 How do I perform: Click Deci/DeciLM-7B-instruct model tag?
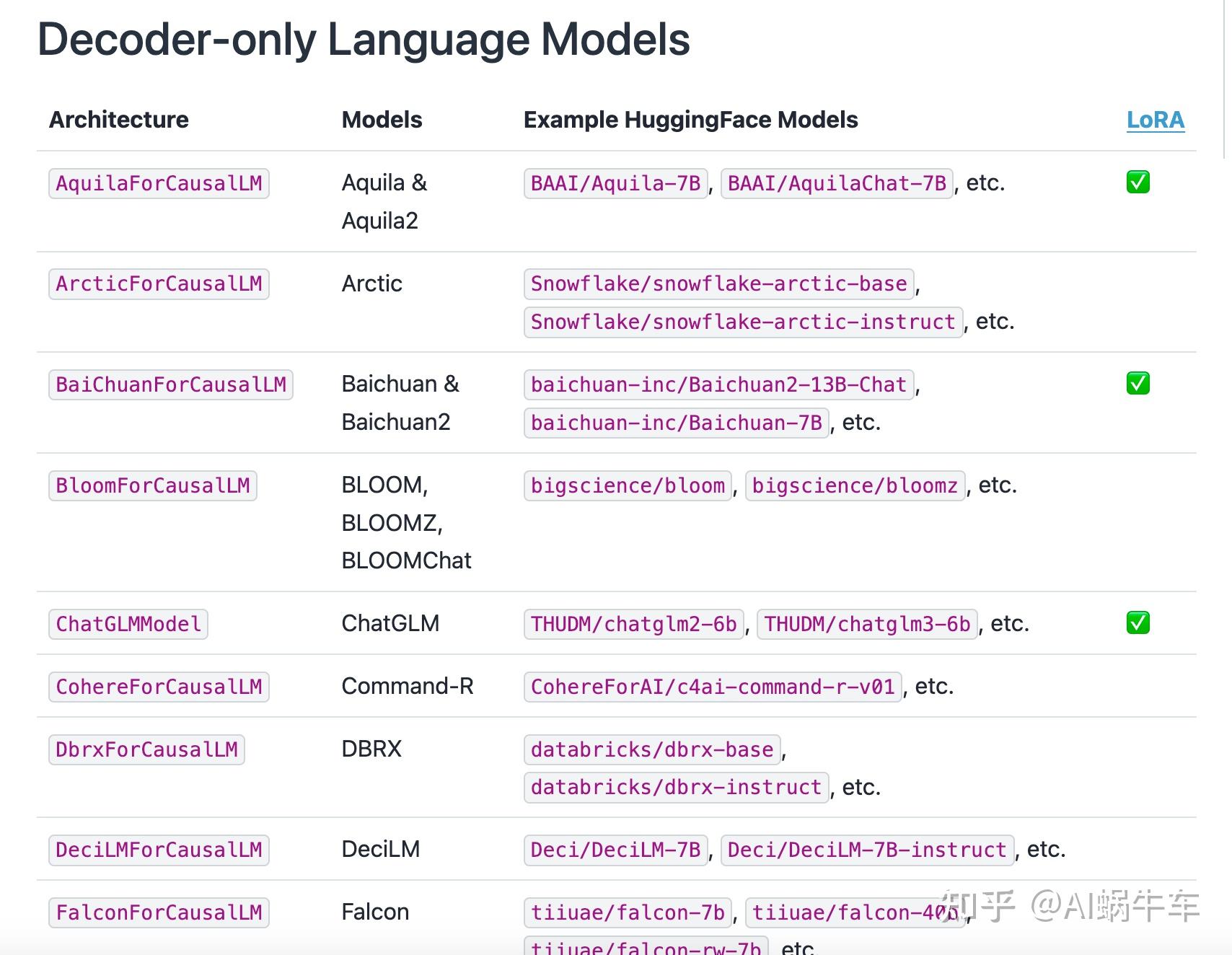coord(867,850)
